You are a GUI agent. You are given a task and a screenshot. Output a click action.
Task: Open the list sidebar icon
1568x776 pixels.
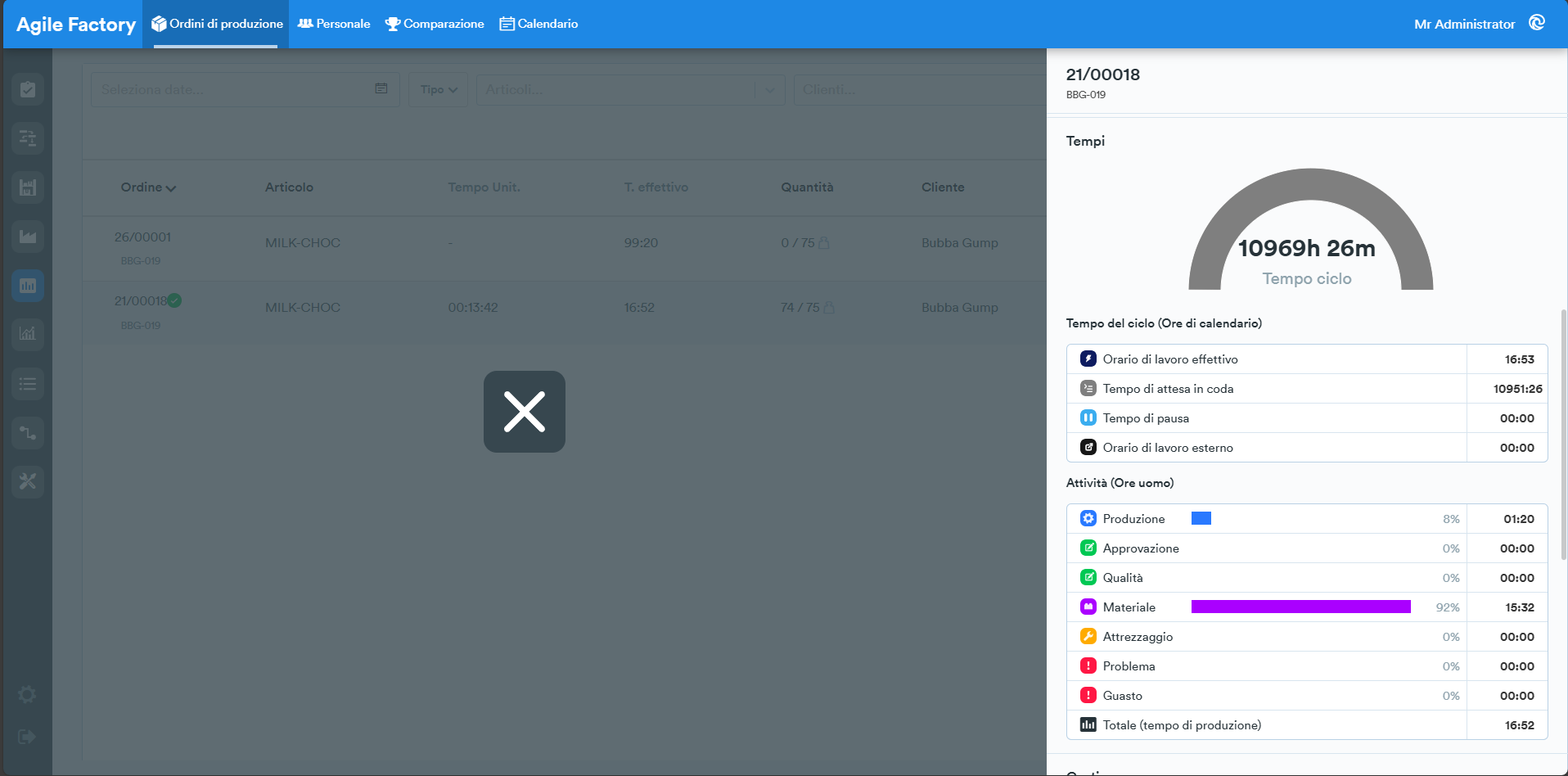tap(28, 384)
